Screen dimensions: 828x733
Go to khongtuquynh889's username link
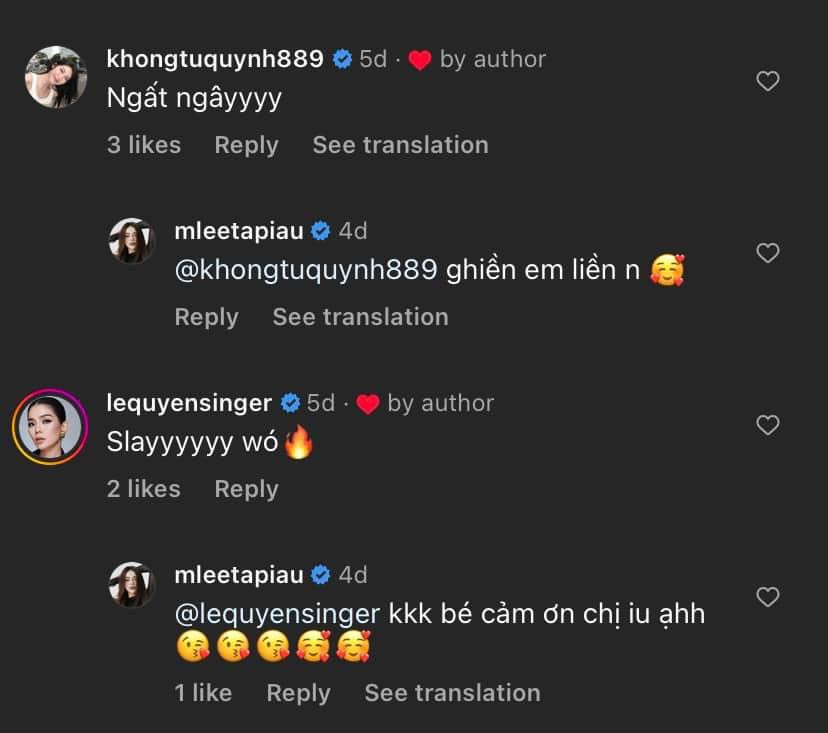(x=214, y=59)
